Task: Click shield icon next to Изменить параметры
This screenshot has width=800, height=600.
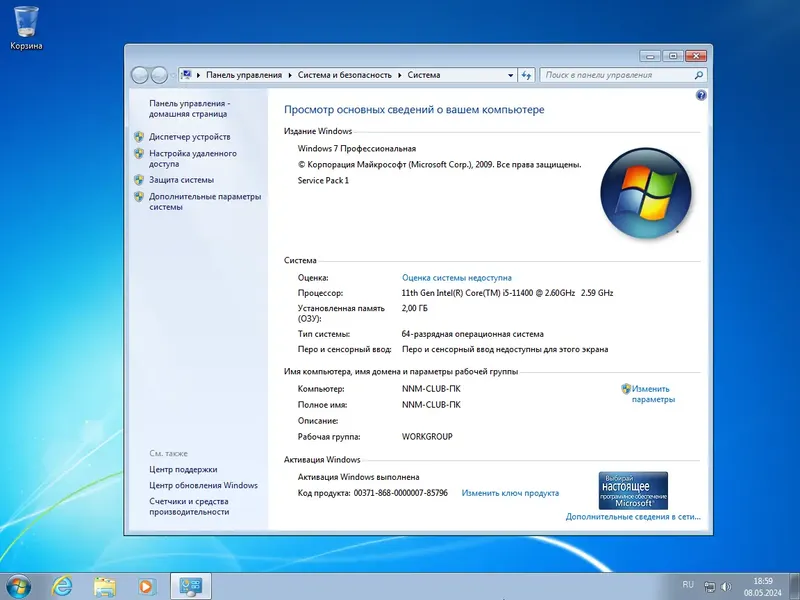Action: tap(626, 389)
